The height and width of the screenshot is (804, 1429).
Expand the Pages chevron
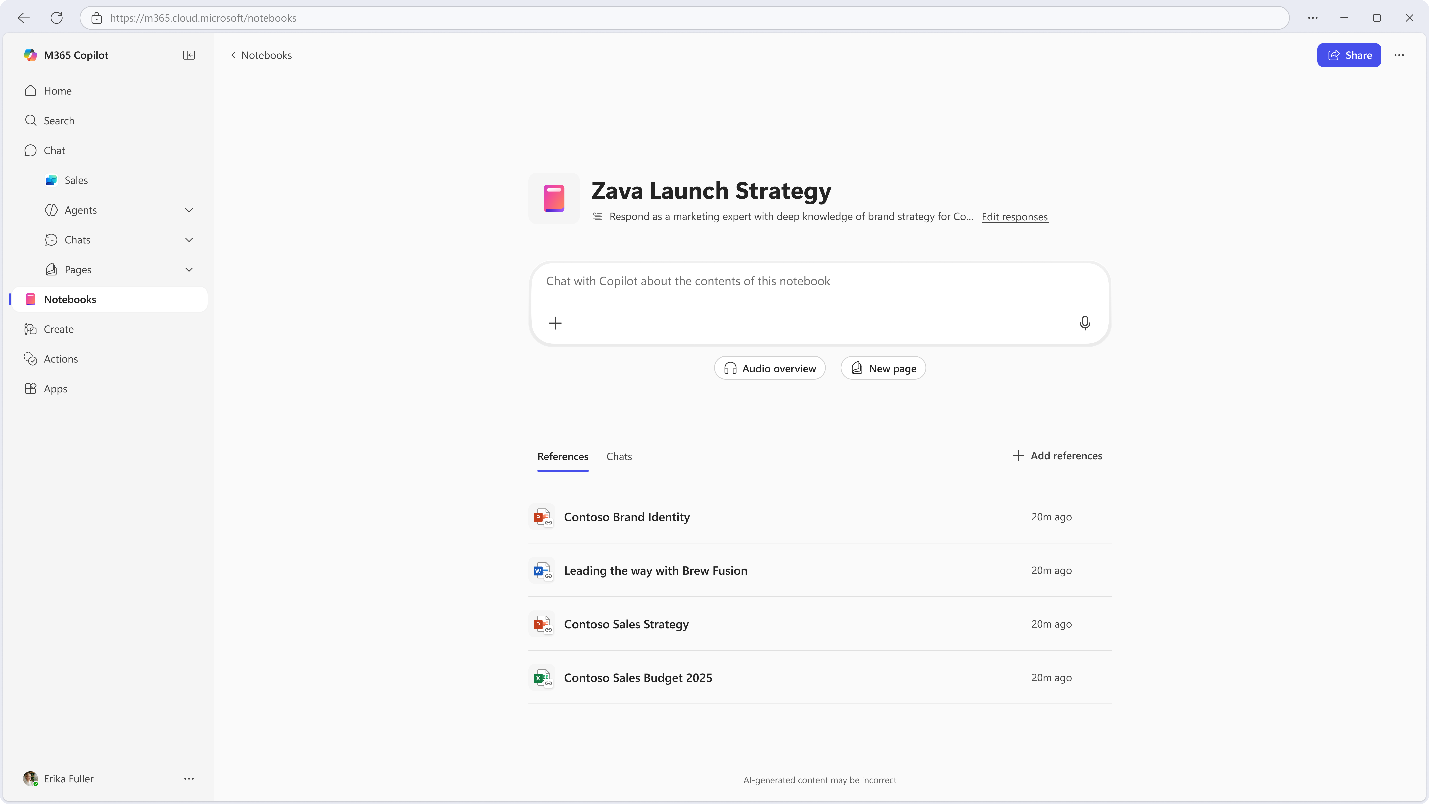pos(189,270)
